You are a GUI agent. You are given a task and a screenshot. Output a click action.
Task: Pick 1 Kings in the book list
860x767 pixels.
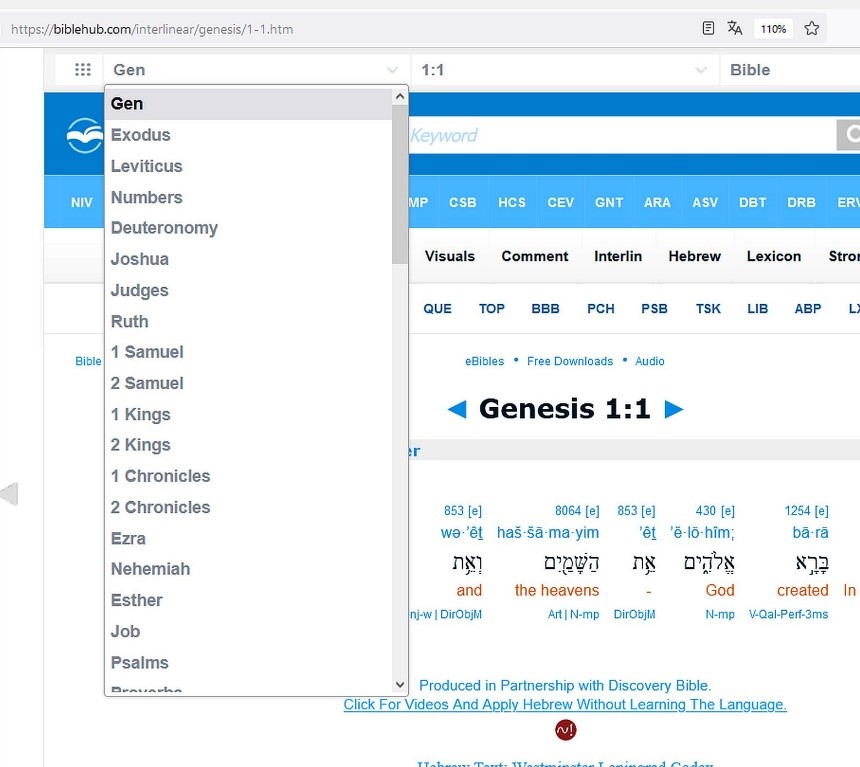point(248,414)
